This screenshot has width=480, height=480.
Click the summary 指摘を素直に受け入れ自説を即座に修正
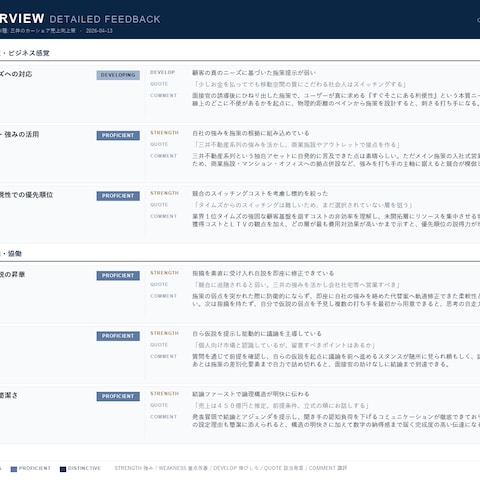(x=263, y=273)
